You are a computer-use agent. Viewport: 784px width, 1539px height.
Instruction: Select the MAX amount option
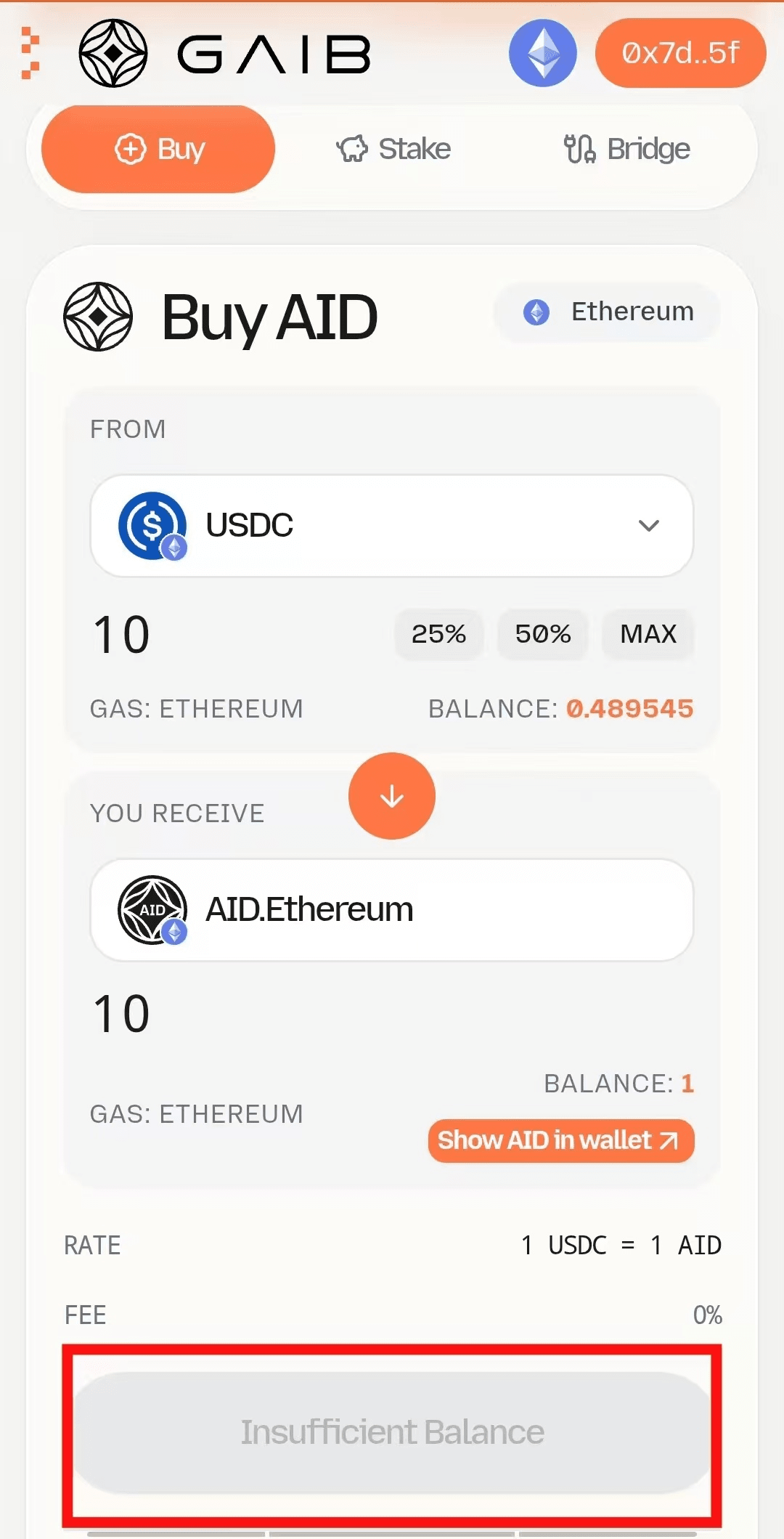648,634
